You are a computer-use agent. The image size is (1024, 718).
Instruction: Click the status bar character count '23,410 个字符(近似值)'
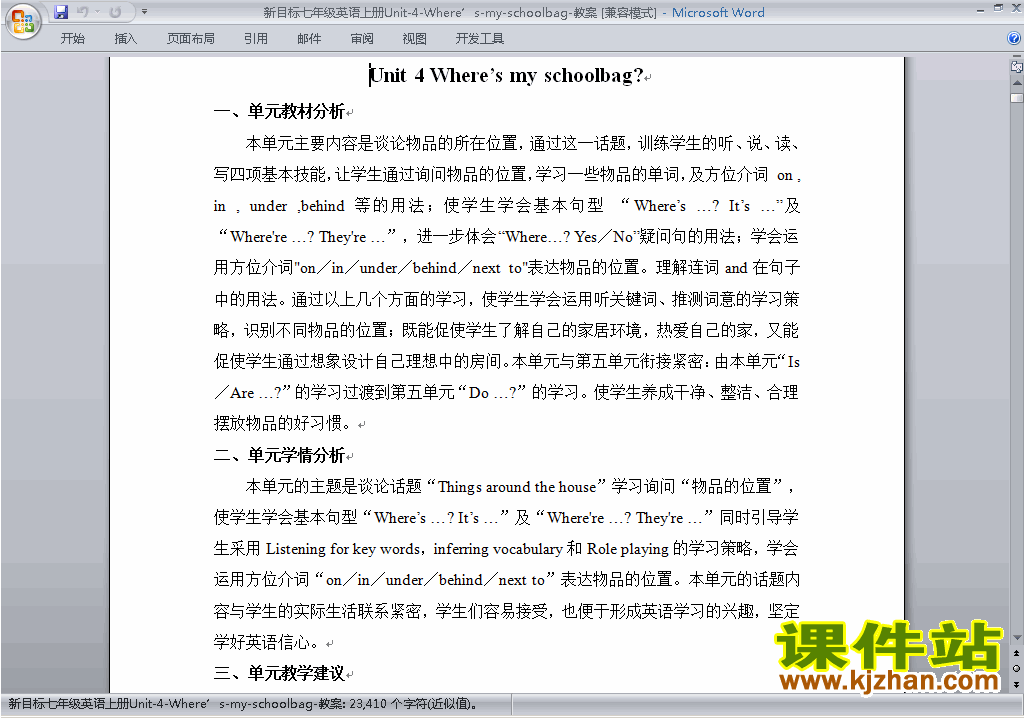click(414, 704)
